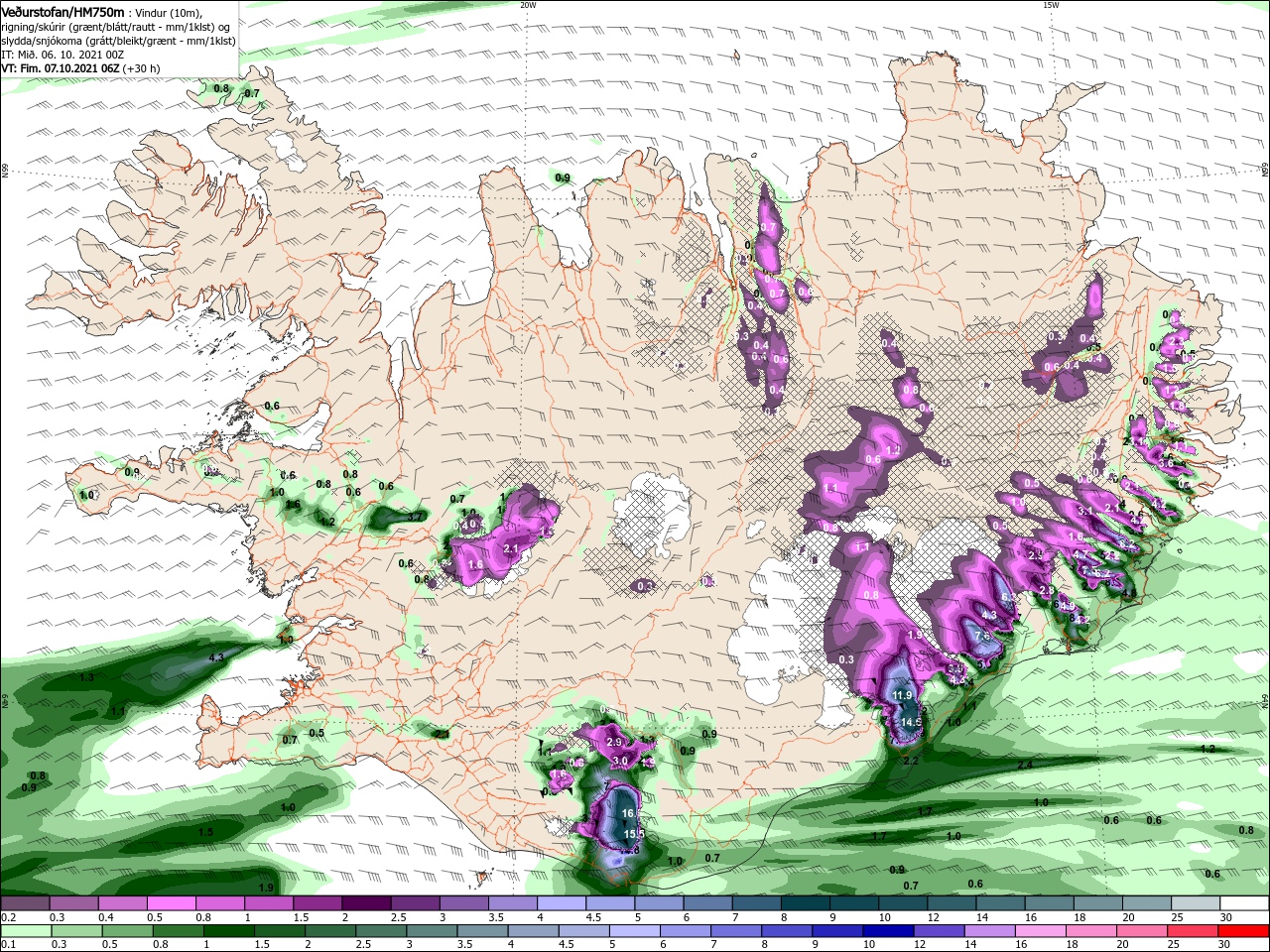1270x952 pixels.
Task: Click the 2.9 snowfall value
Action: [613, 742]
